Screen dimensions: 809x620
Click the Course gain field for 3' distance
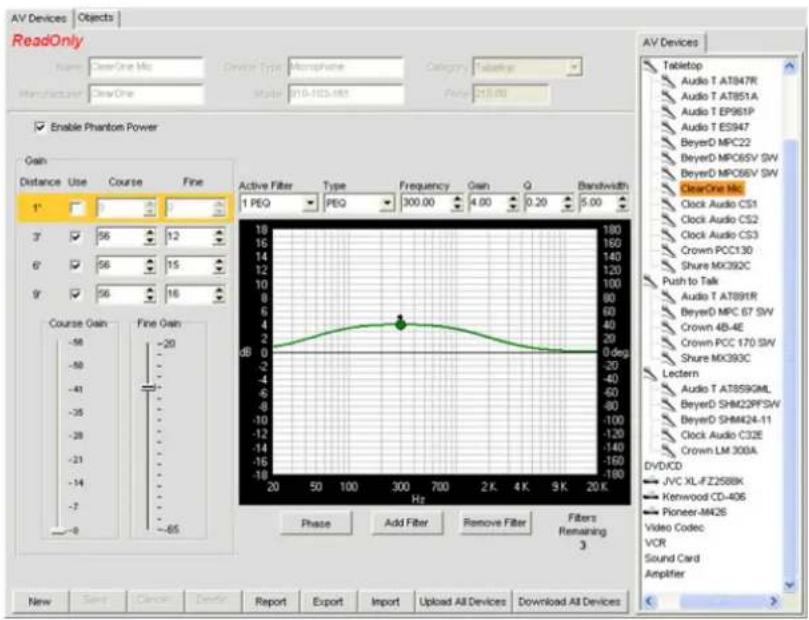tap(120, 237)
